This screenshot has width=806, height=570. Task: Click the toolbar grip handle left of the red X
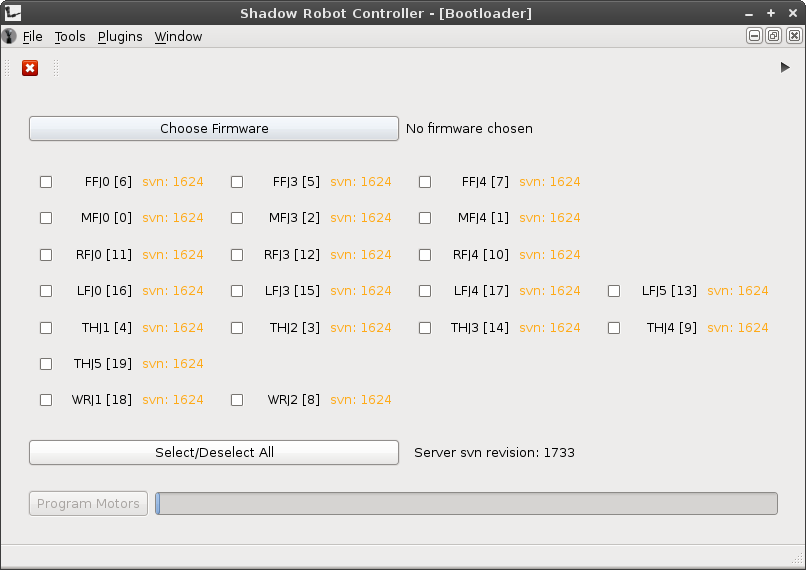coord(7,68)
